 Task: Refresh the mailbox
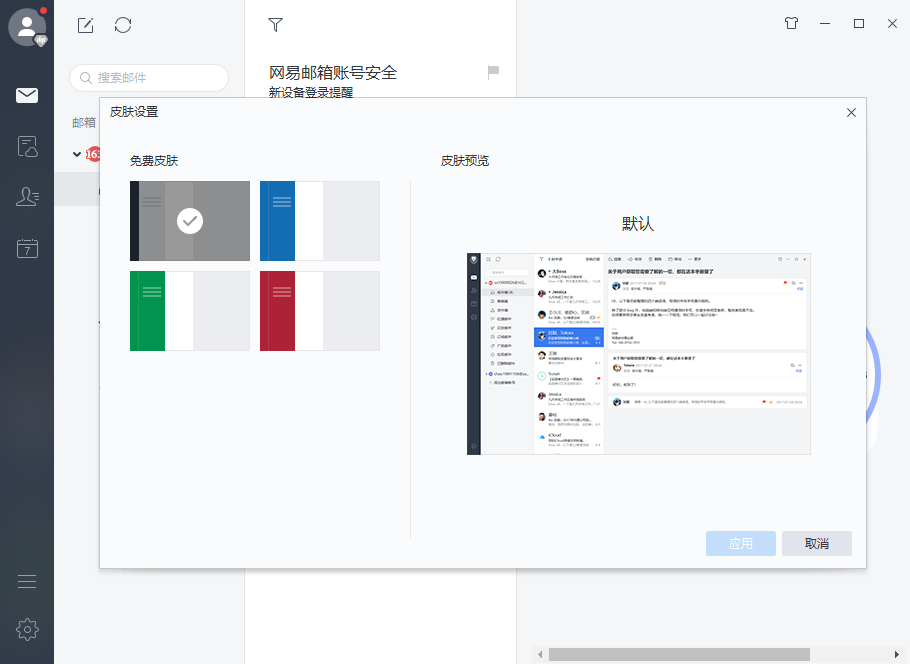(123, 26)
